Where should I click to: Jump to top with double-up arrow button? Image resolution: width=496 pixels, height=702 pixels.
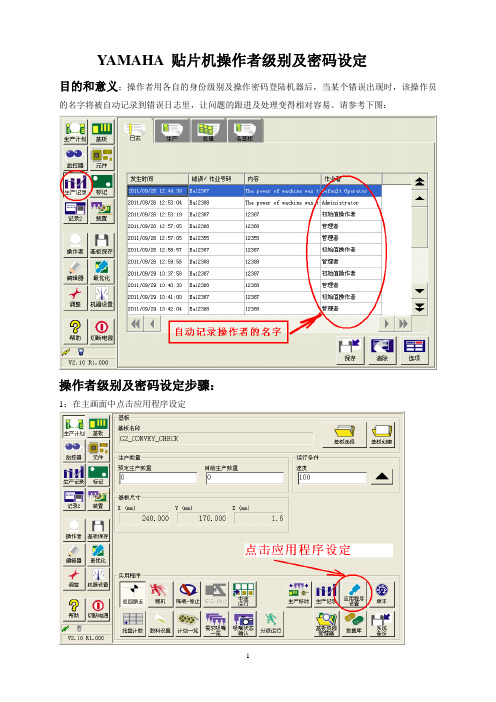coord(419,182)
